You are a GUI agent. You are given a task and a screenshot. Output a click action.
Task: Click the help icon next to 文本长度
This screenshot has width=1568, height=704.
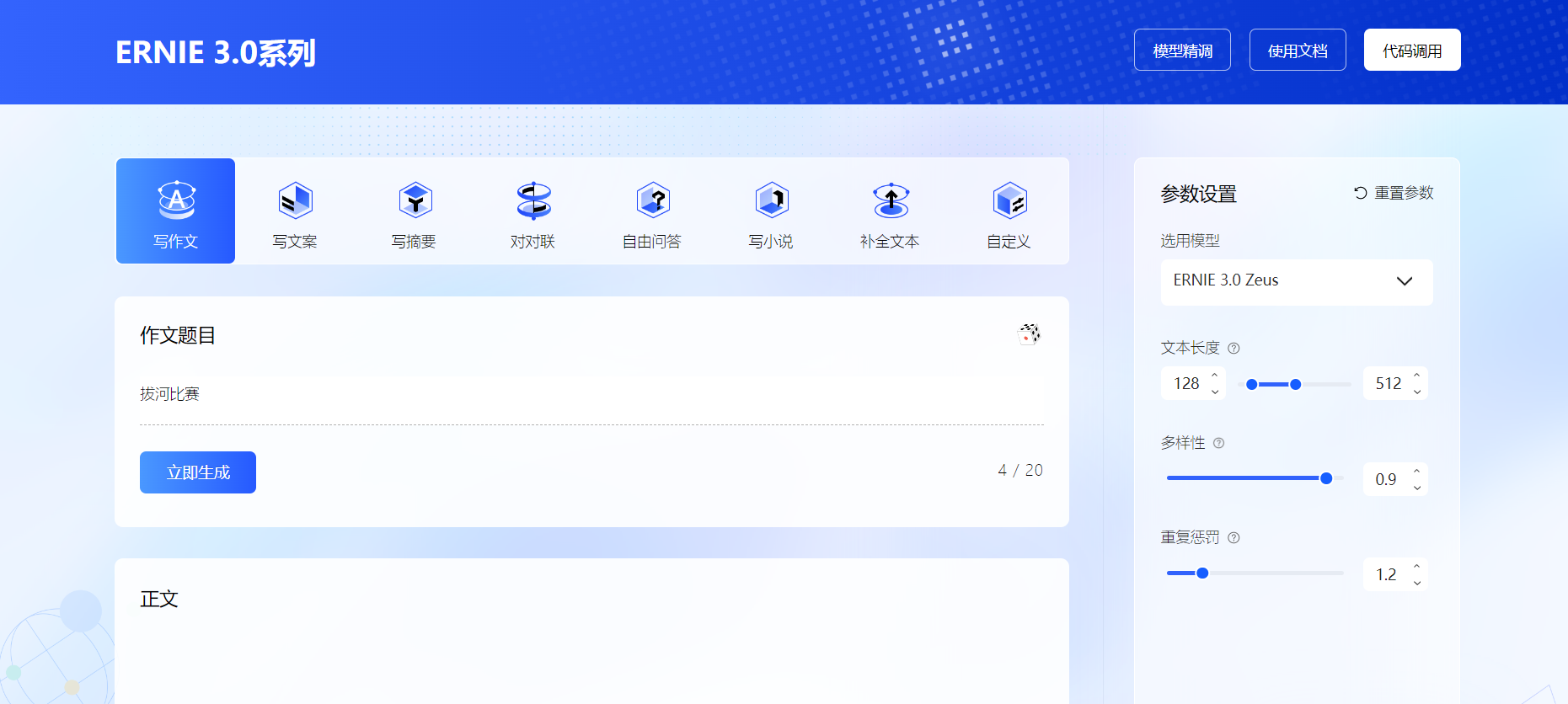(1234, 348)
